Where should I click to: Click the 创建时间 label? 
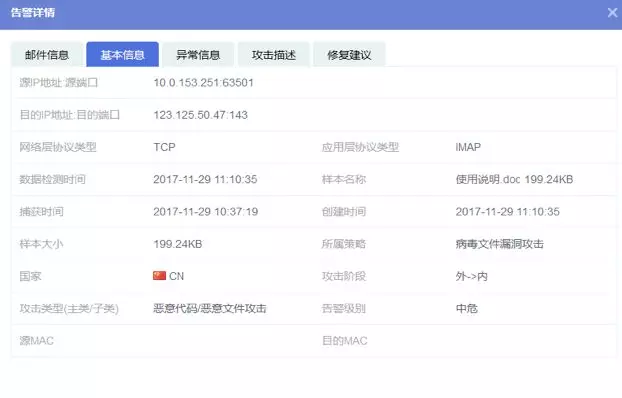coord(344,211)
